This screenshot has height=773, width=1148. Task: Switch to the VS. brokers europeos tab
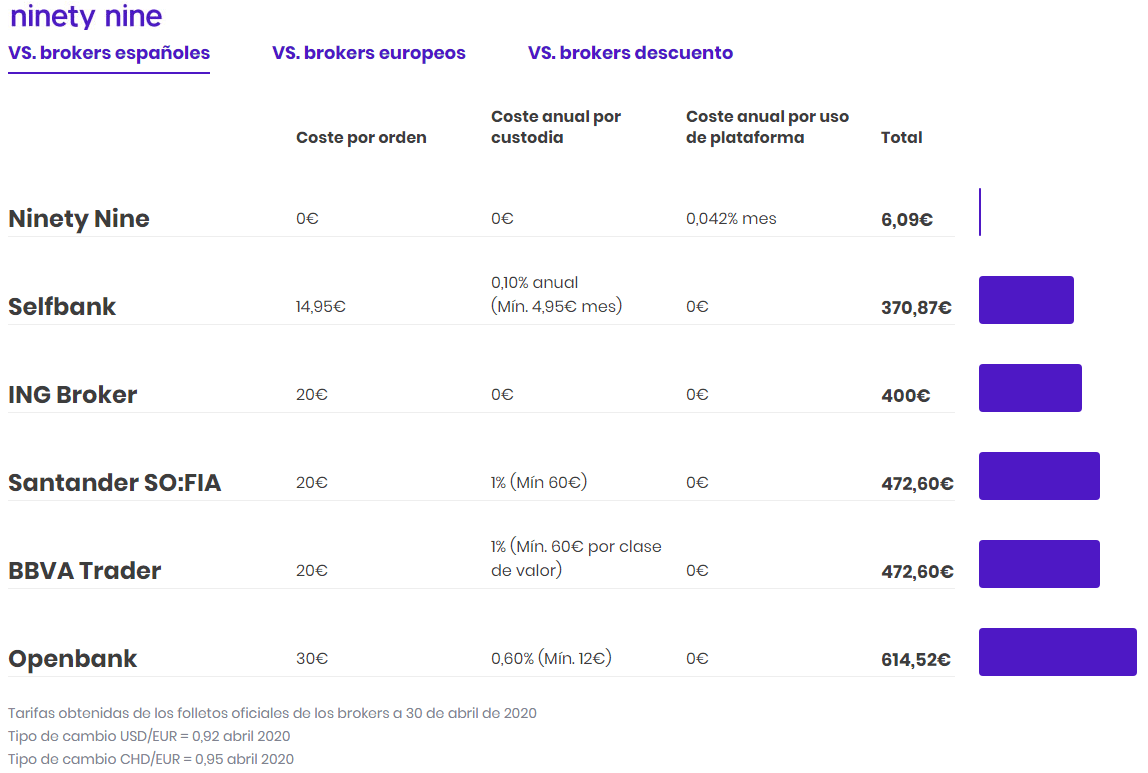click(369, 52)
